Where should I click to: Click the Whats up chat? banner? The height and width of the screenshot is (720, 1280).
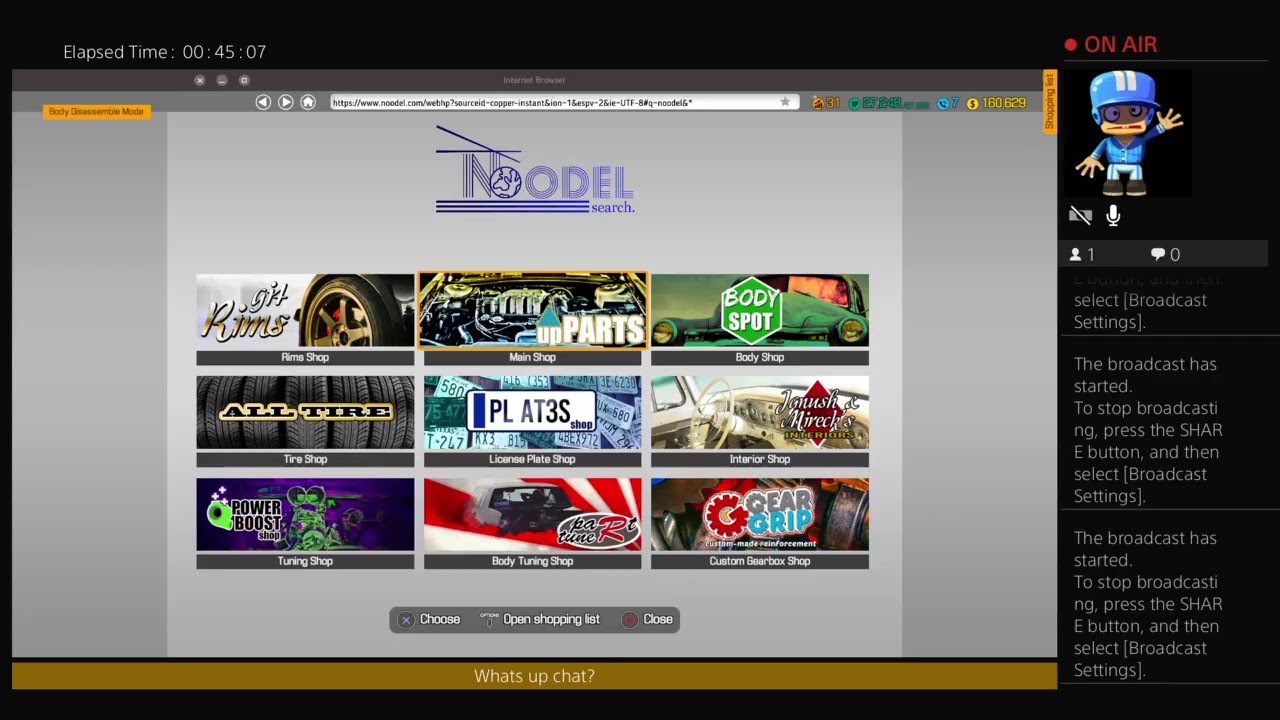[x=534, y=676]
